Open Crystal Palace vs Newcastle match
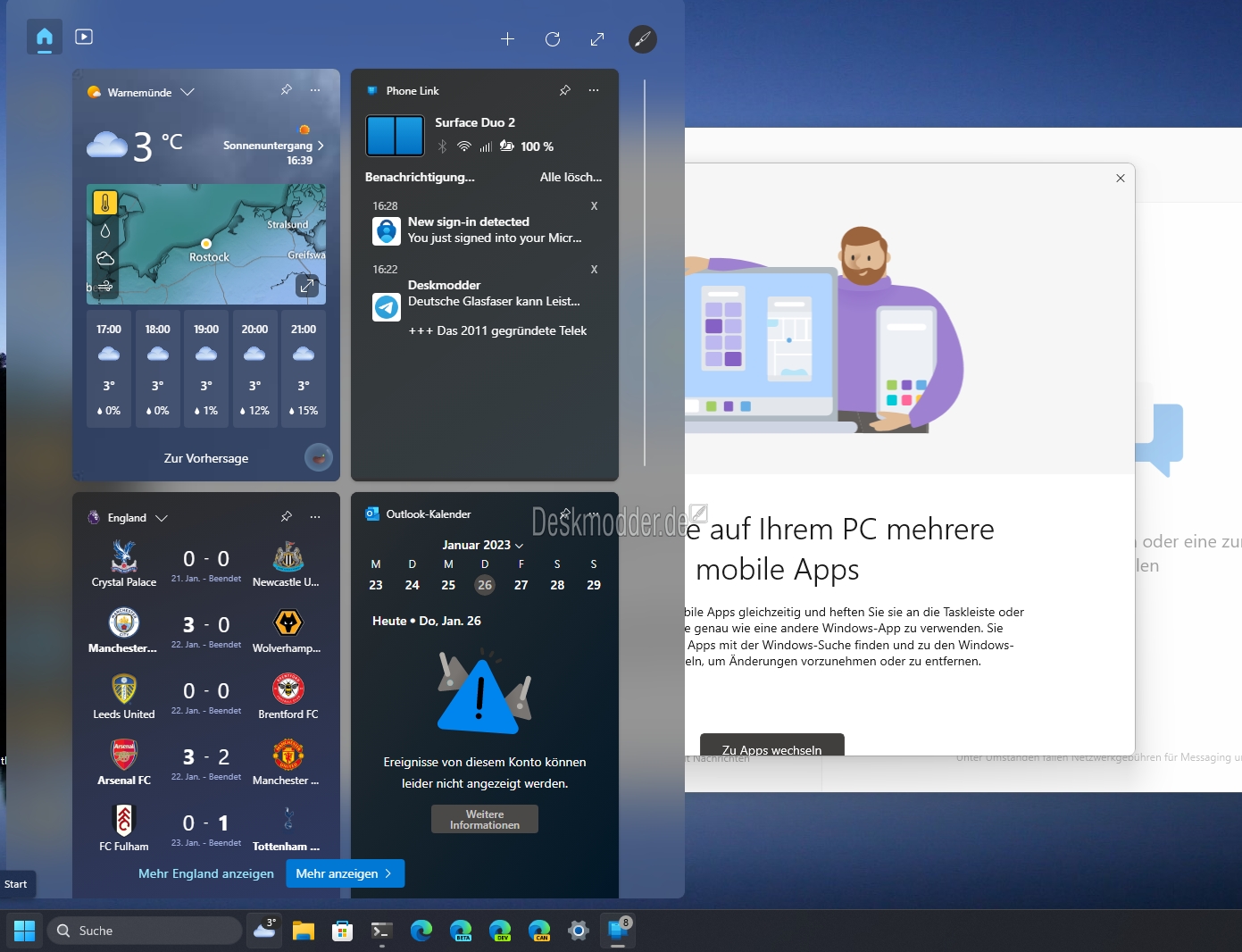This screenshot has width=1242, height=952. pyautogui.click(x=206, y=564)
